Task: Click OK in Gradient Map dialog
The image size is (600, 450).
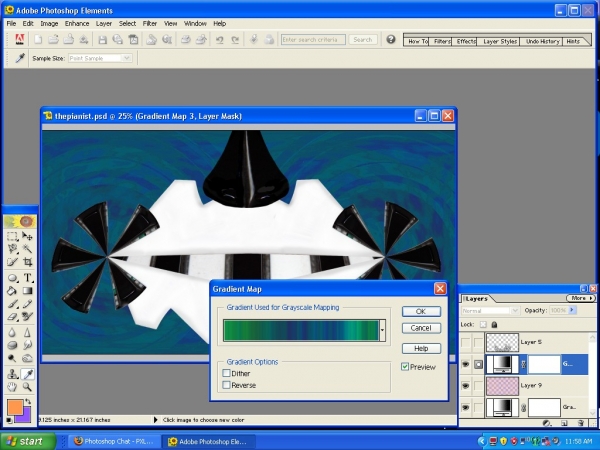Action: coord(421,311)
